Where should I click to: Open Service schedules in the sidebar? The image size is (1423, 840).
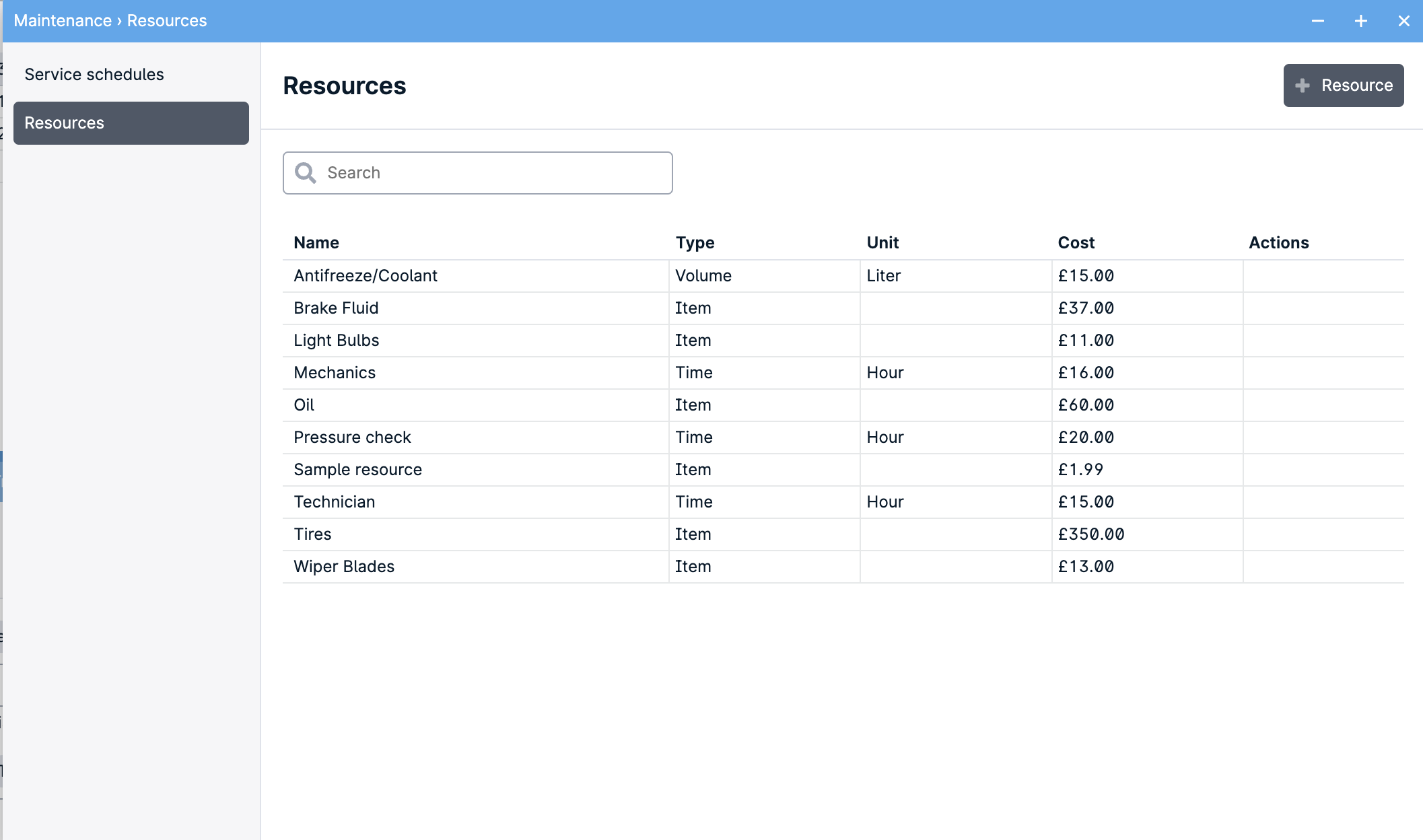(94, 74)
